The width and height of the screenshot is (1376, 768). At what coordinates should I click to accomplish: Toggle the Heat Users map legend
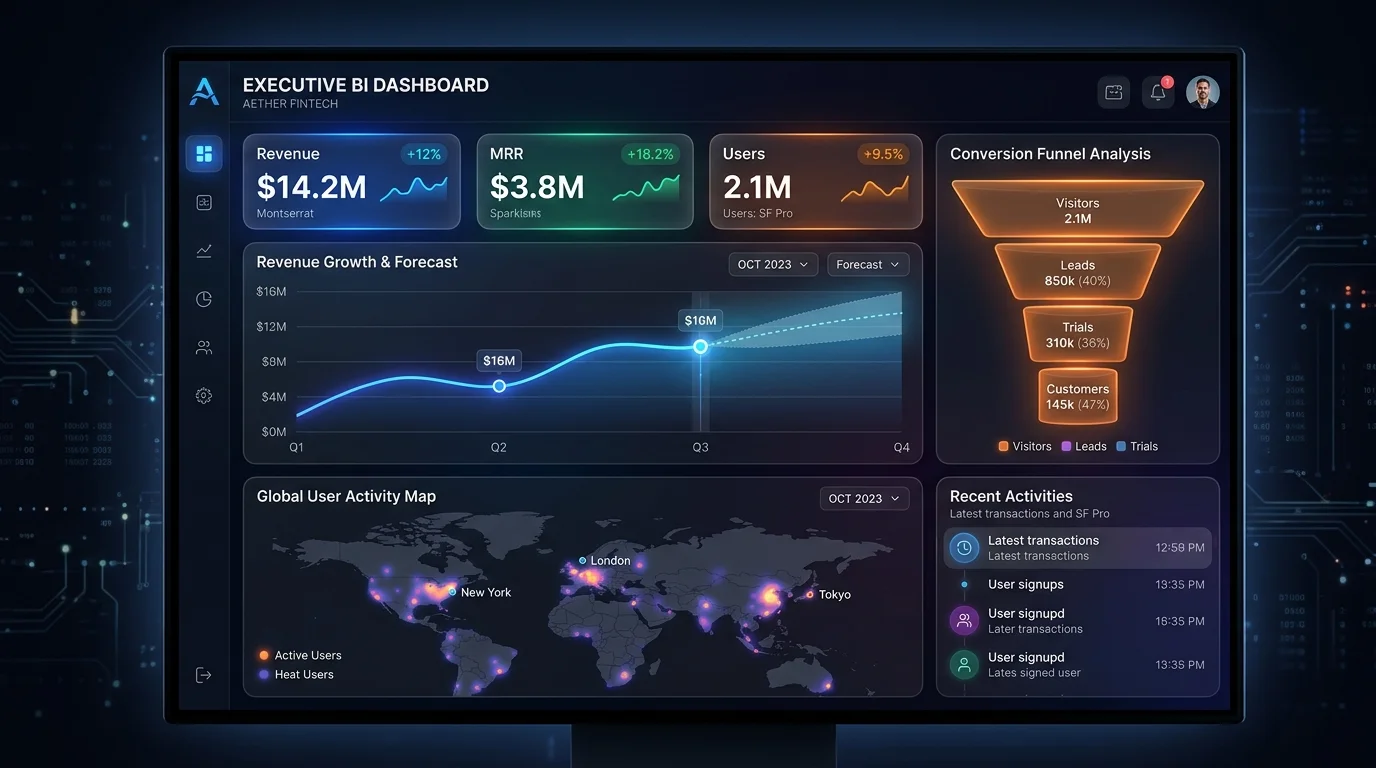296,675
